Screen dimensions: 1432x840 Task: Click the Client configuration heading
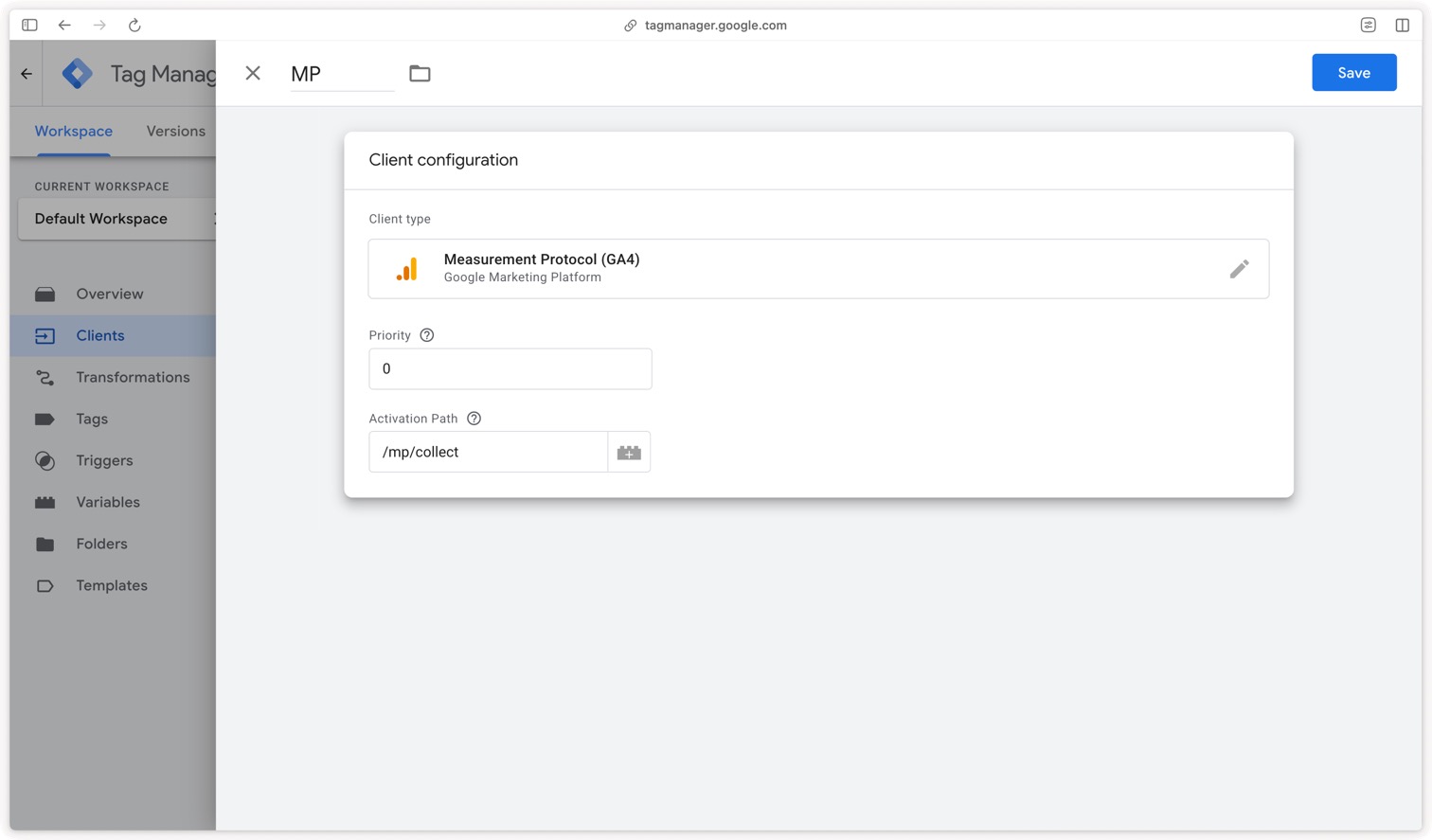[443, 160]
